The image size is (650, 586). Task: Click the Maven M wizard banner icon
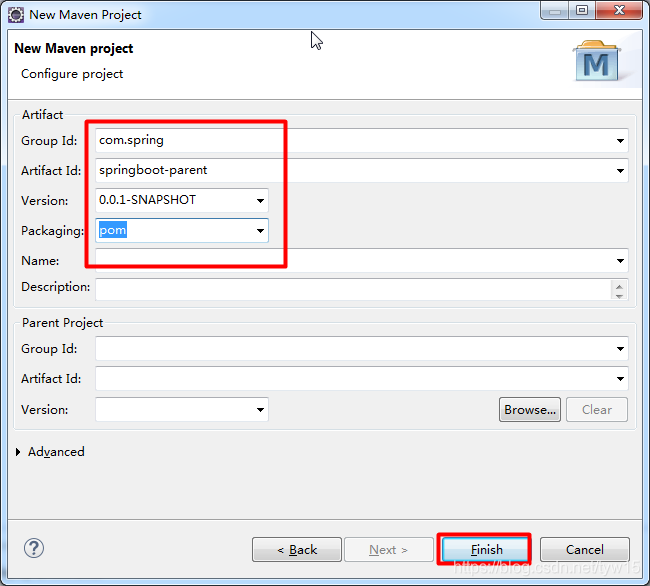[597, 61]
